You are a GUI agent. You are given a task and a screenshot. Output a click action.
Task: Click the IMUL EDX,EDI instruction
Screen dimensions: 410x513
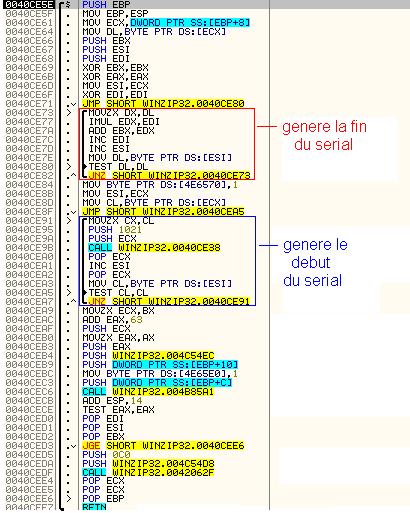124,122
